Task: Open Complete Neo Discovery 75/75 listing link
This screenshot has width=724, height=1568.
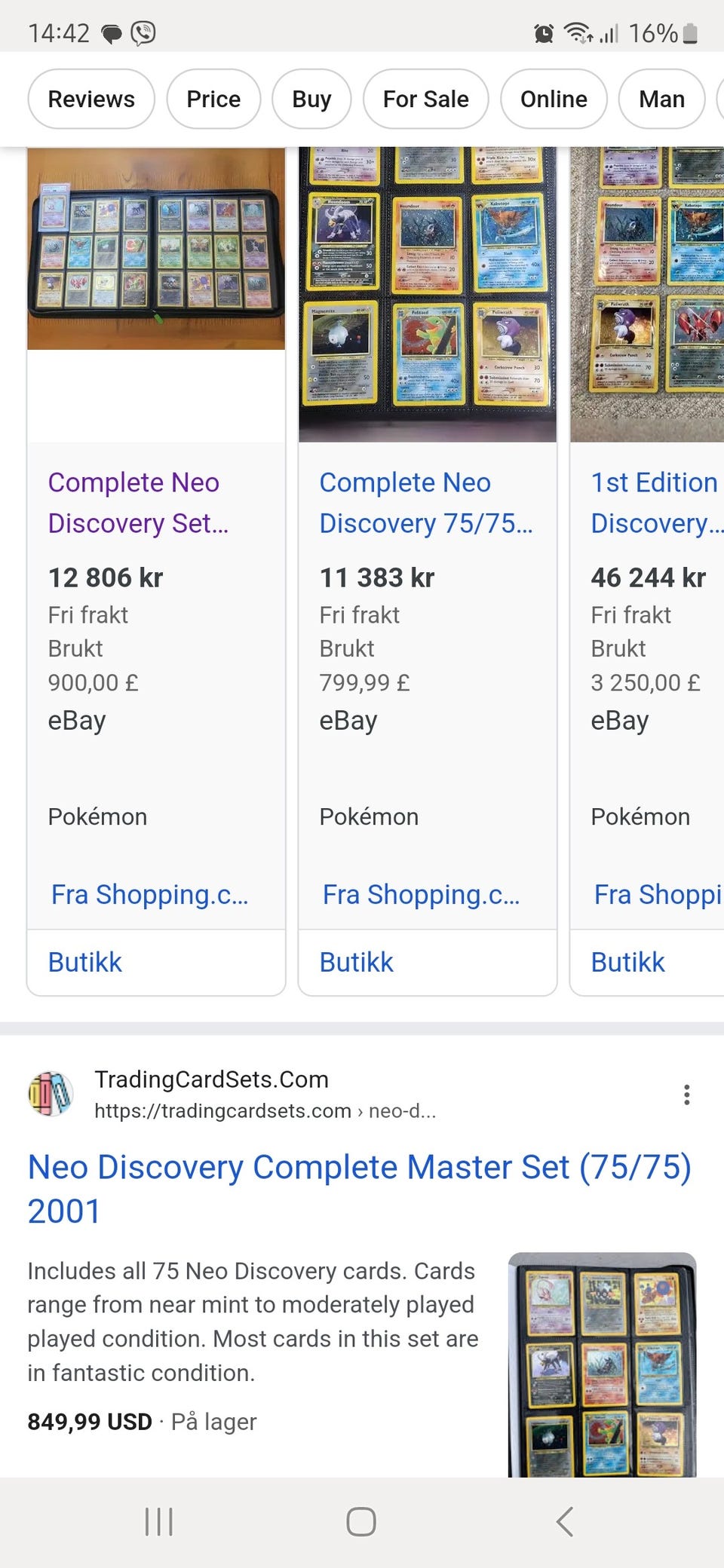Action: (425, 503)
